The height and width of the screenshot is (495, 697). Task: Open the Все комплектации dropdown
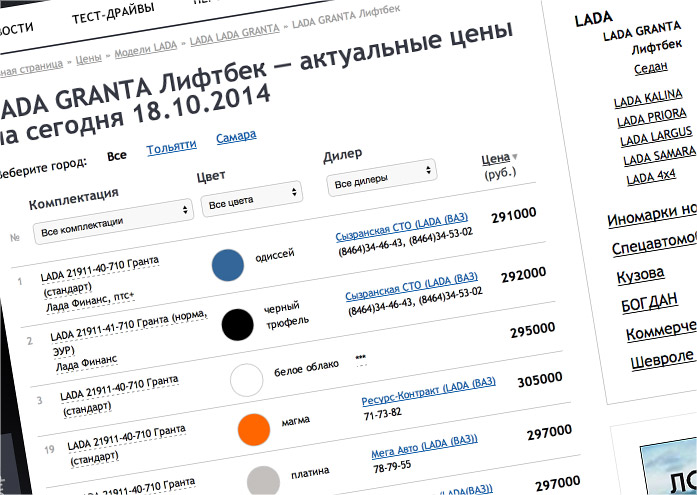[113, 221]
